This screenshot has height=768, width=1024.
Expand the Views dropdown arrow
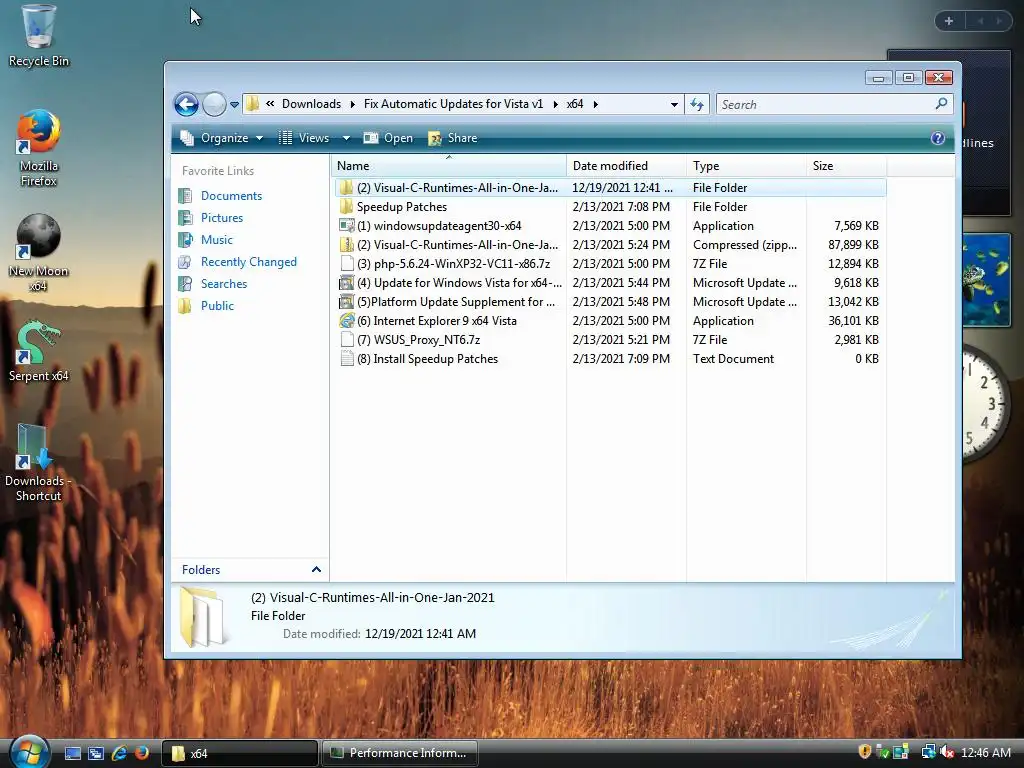(x=346, y=138)
